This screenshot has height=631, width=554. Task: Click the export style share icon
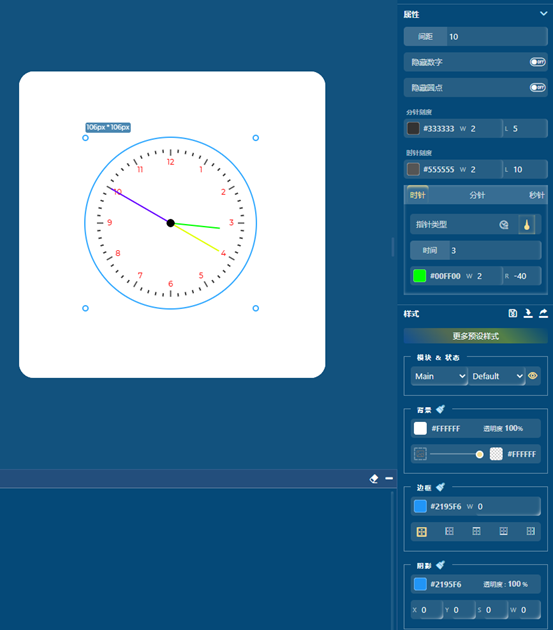coord(543,313)
